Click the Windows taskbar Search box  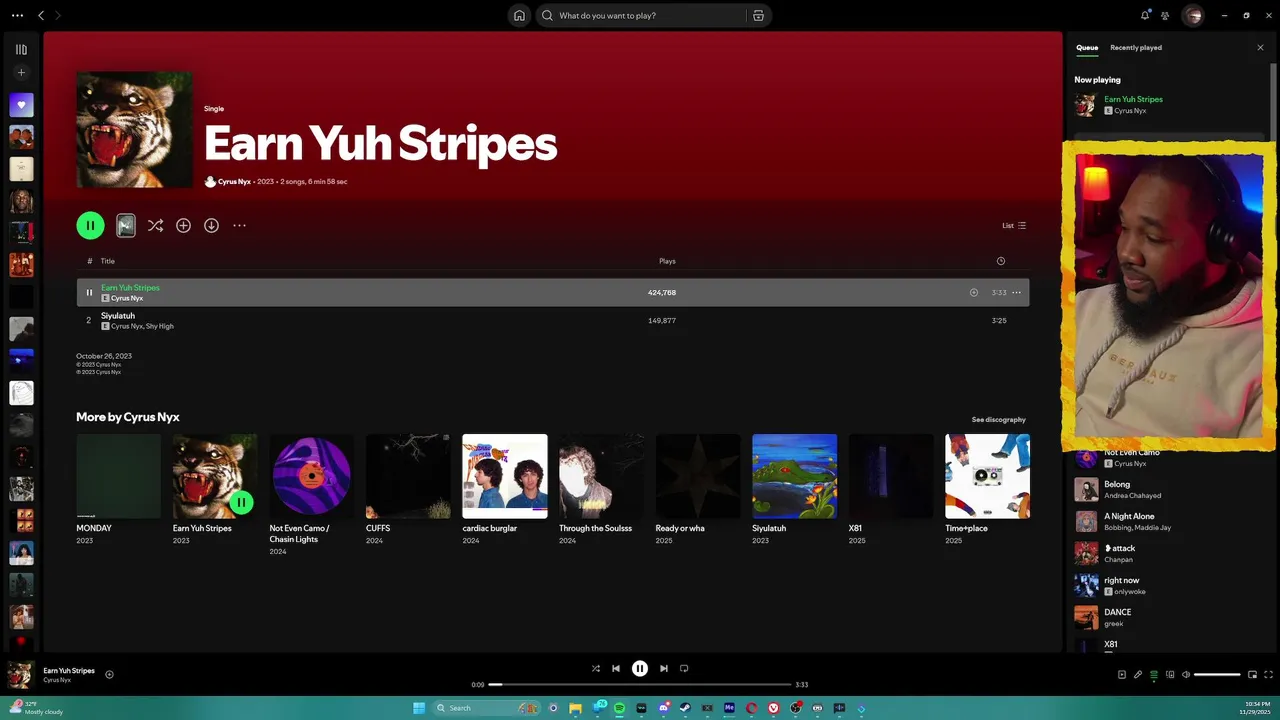[x=487, y=708]
